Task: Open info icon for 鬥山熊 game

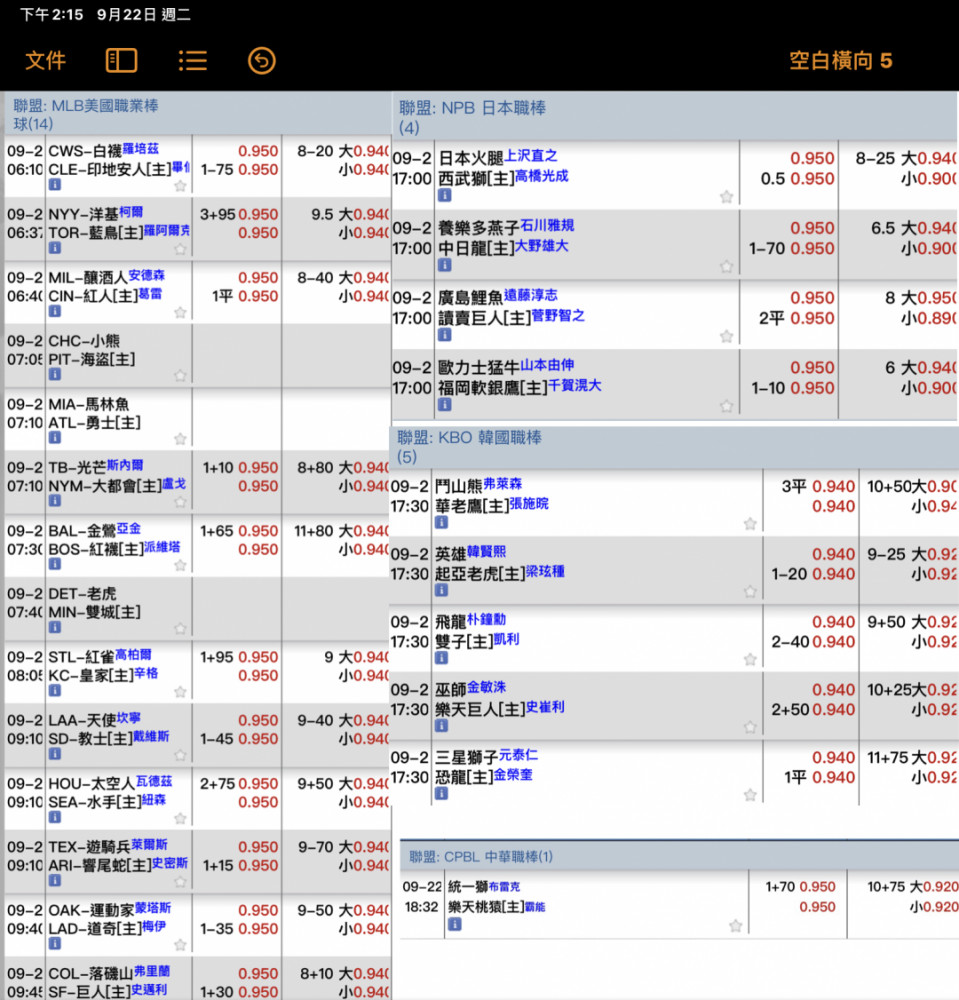Action: (x=441, y=522)
